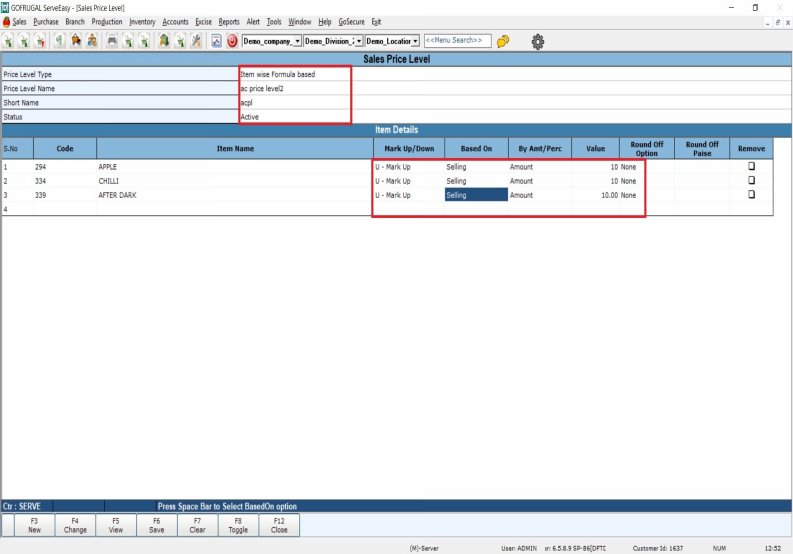Click the Based On column header
This screenshot has height=554, width=793.
coord(476,148)
